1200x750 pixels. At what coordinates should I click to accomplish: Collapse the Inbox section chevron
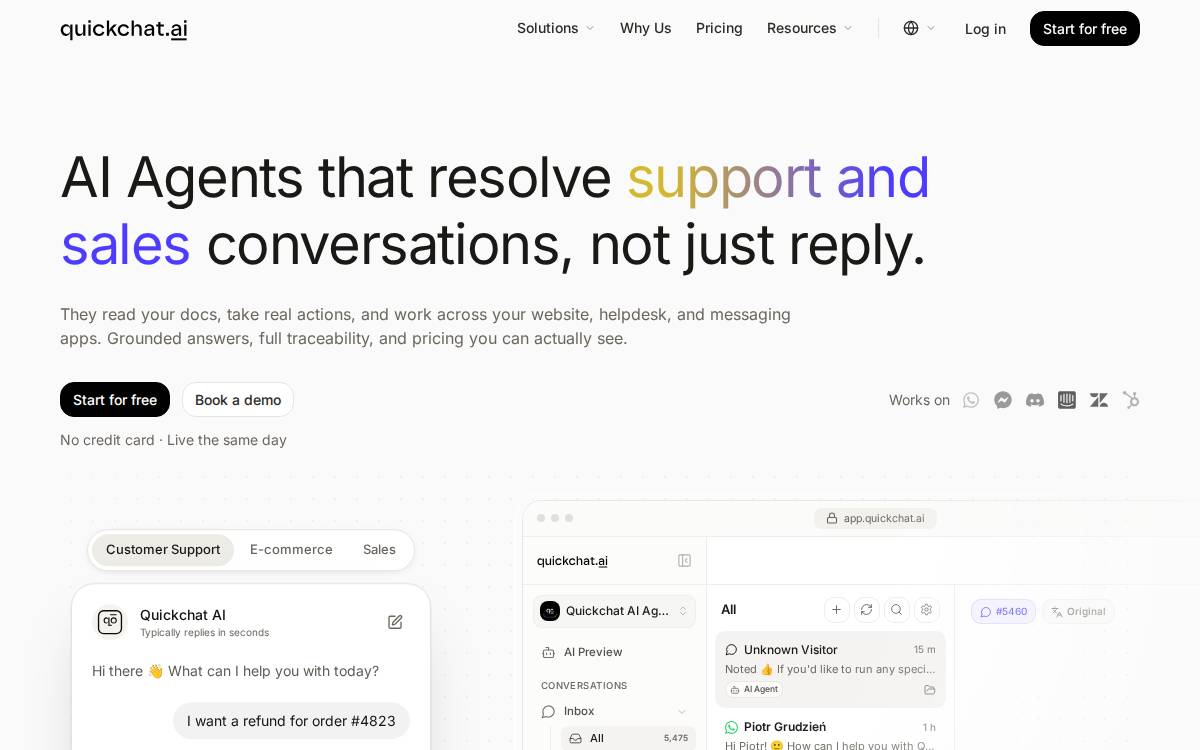682,712
